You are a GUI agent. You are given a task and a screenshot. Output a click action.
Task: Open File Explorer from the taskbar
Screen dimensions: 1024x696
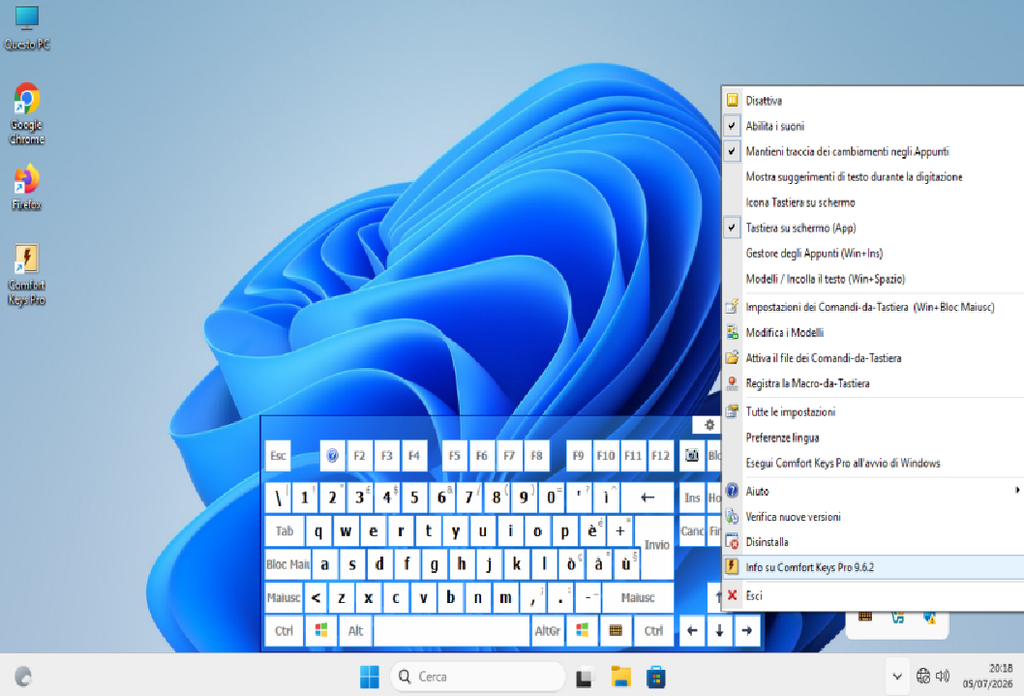(620, 678)
